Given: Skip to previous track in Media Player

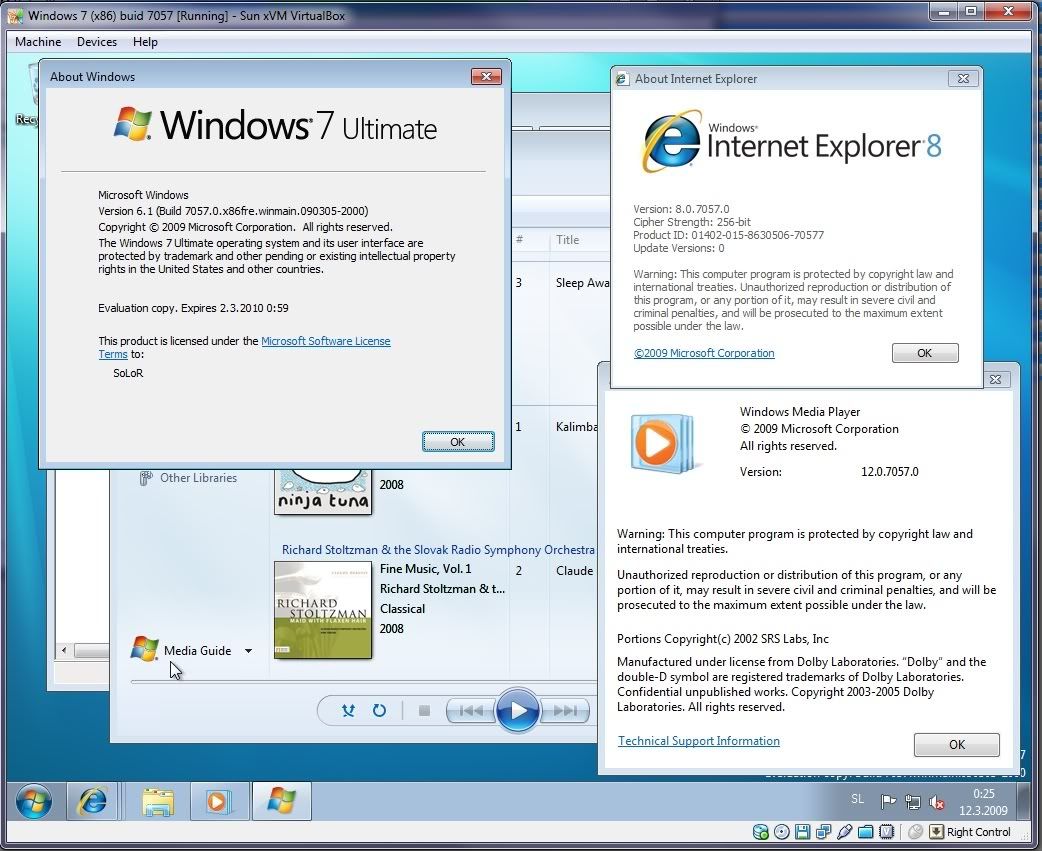Looking at the screenshot, I should 470,711.
